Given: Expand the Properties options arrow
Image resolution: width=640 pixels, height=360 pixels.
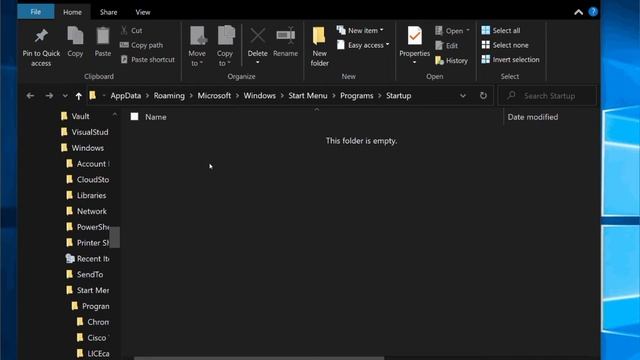Looking at the screenshot, I should pyautogui.click(x=414, y=62).
